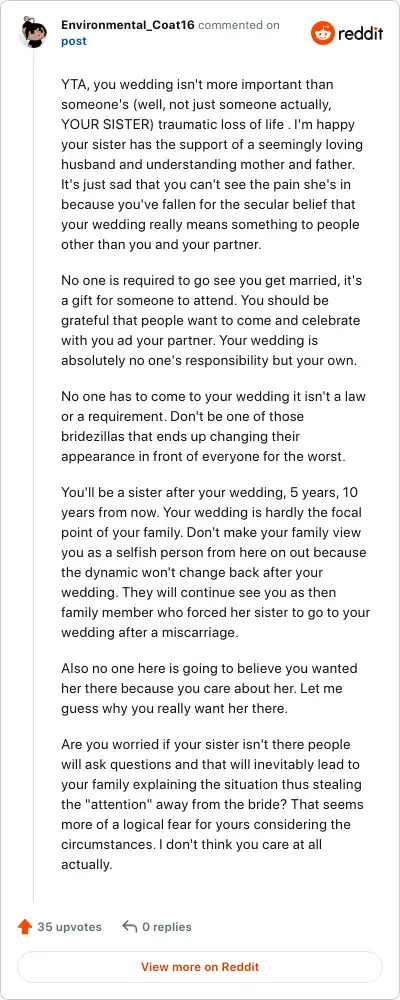Click the paragraph starting "No one is required"
The height and width of the screenshot is (1000, 400).
pos(211,320)
